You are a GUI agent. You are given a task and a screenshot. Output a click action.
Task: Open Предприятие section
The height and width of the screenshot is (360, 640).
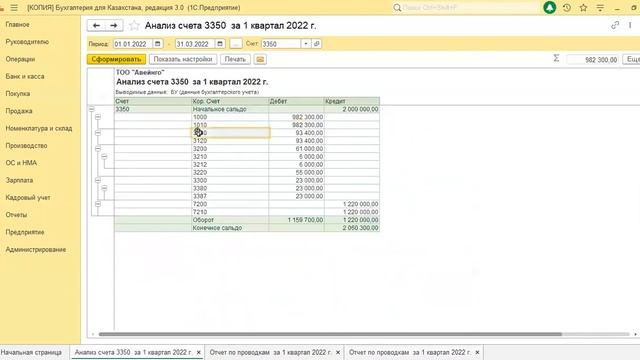tap(24, 232)
